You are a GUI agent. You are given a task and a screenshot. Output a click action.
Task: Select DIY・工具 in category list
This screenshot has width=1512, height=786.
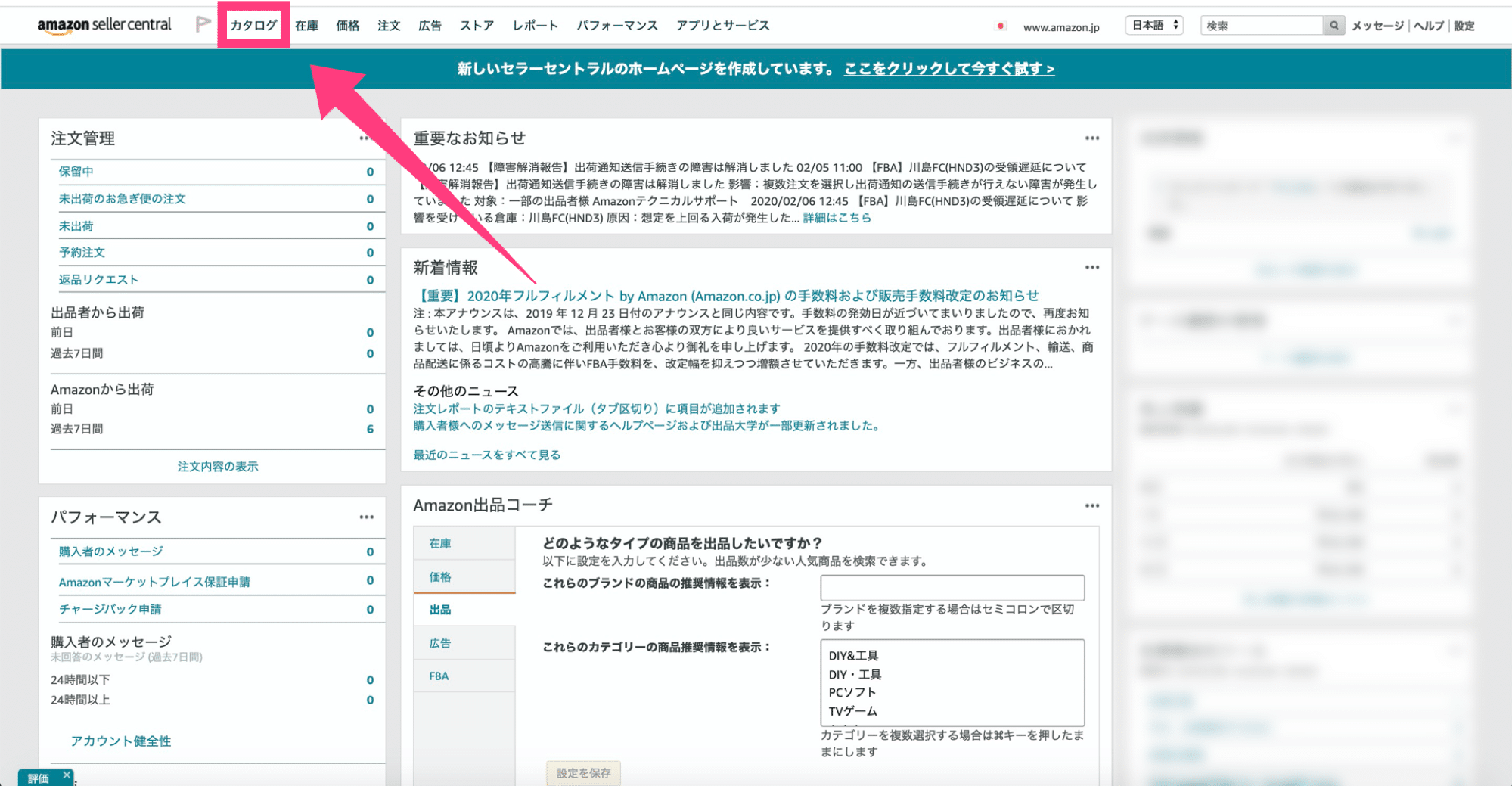pos(855,675)
